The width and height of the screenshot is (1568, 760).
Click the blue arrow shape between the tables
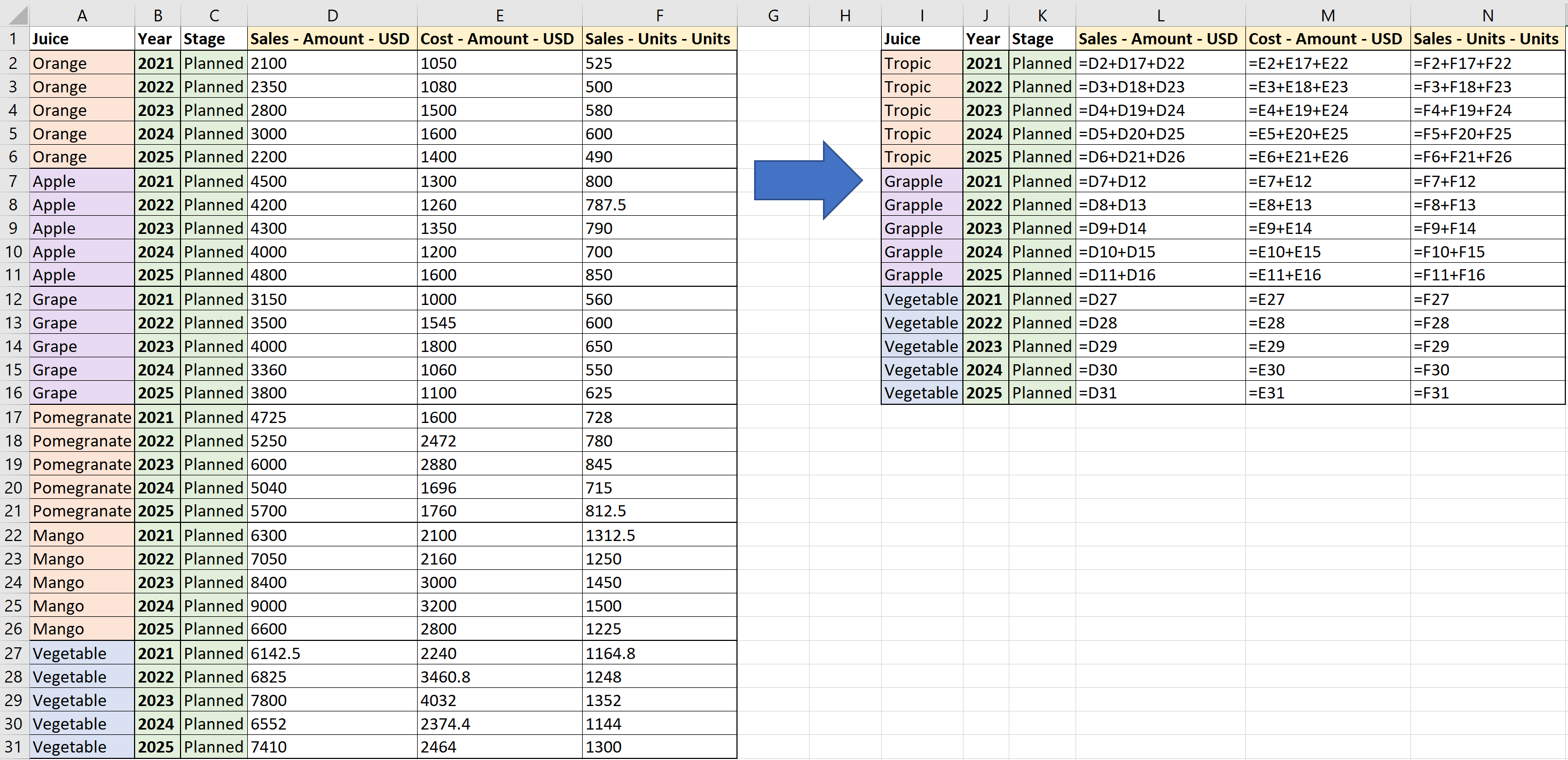810,181
